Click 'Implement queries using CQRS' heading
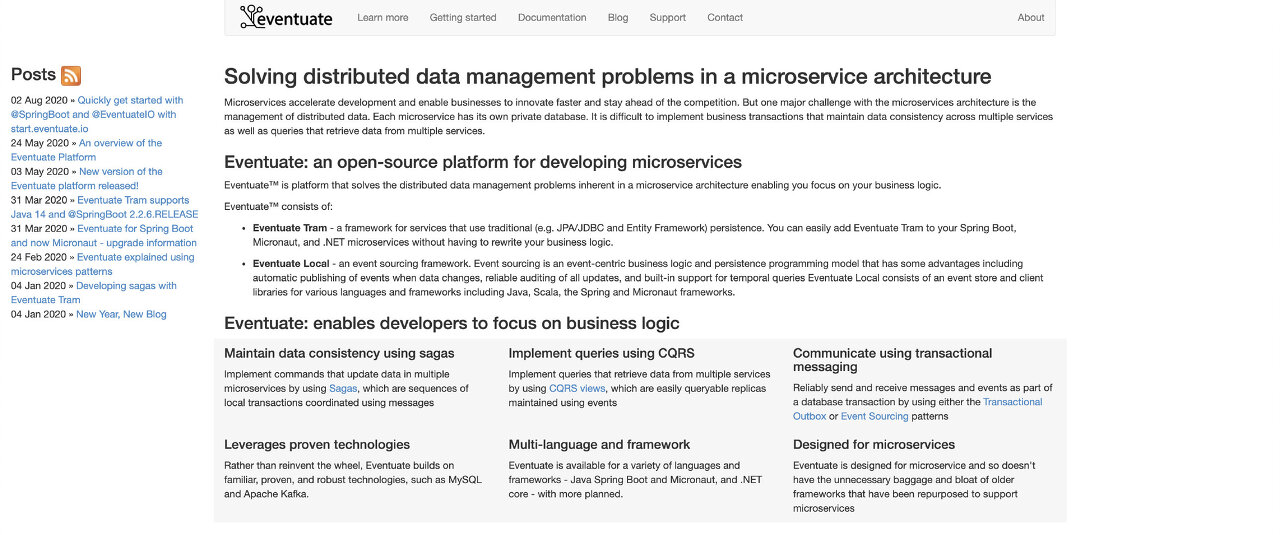 click(601, 353)
